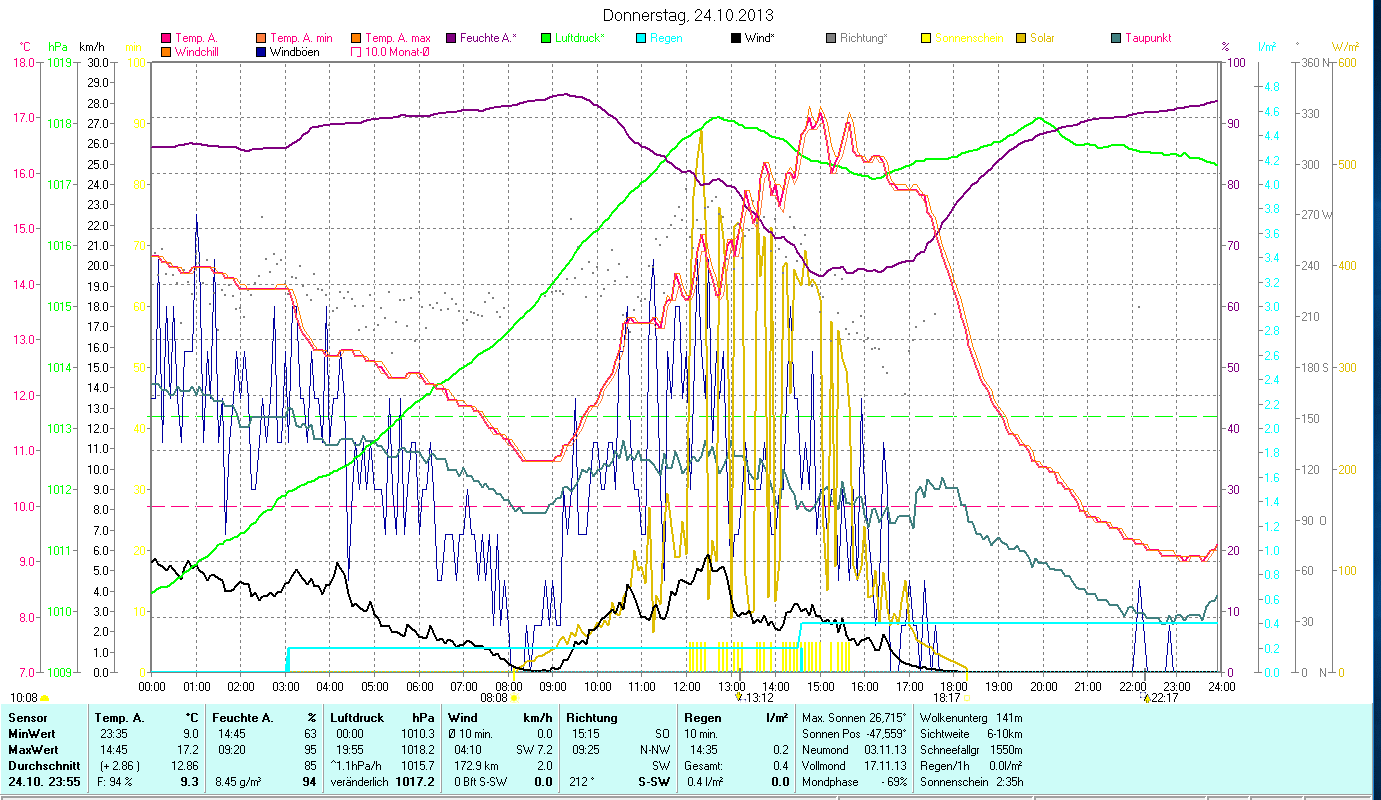The image size is (1381, 800).
Task: Click the orange Temp. A. min legend square
Action: coord(262,38)
